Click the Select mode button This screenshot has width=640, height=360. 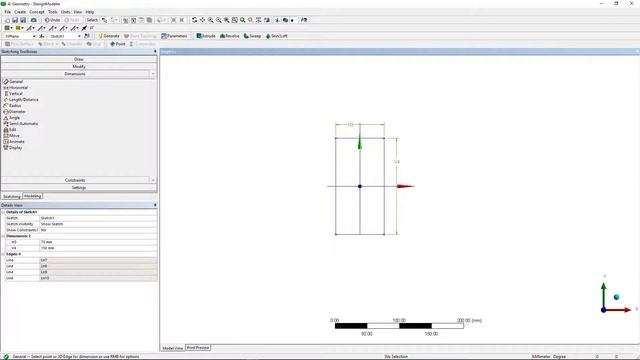(92, 20)
